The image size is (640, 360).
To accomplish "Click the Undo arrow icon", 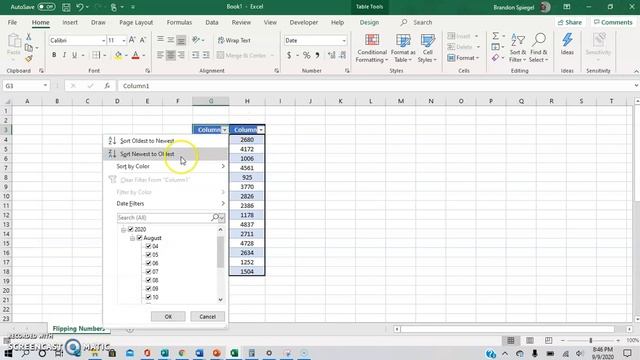I will pos(80,7).
